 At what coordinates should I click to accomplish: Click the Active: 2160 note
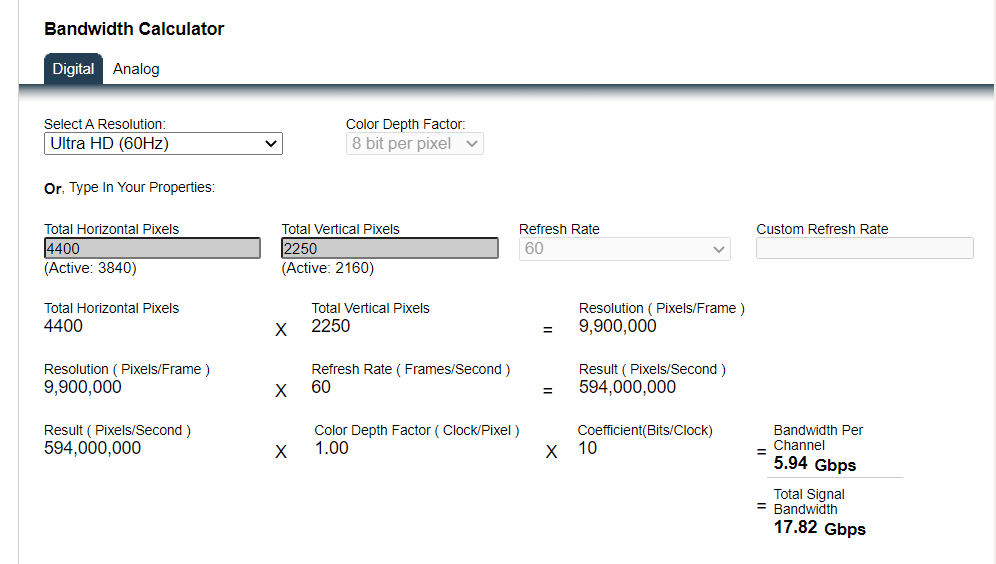(327, 268)
